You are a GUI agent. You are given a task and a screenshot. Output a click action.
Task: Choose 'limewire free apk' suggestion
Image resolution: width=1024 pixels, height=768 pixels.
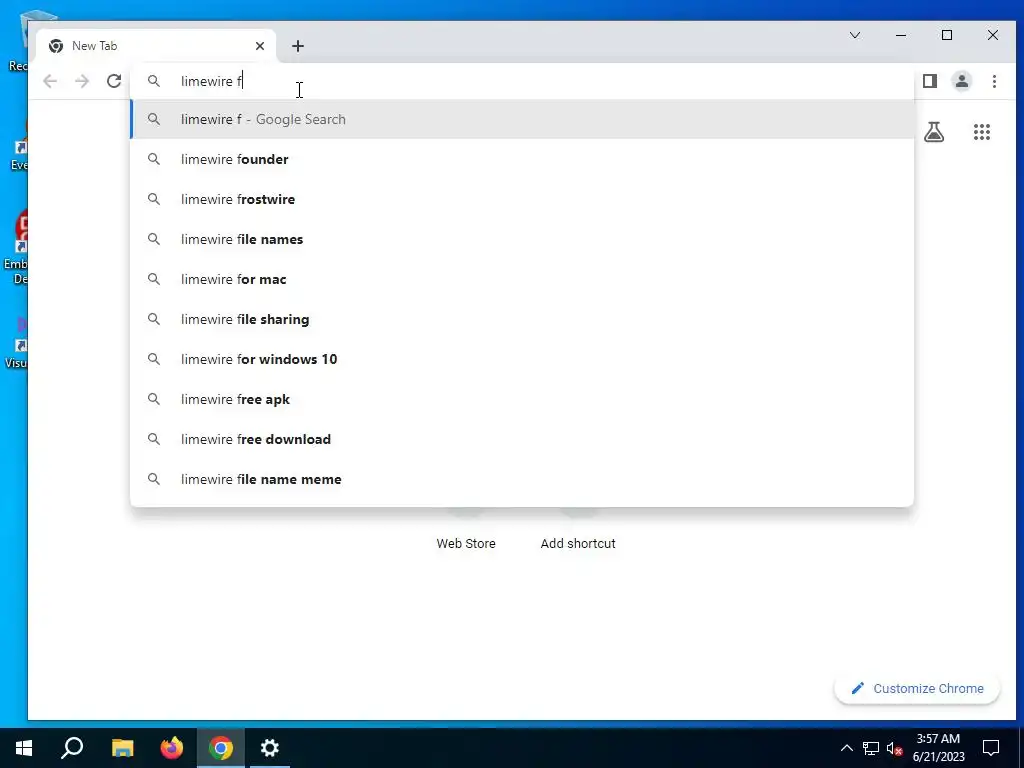tap(522, 399)
